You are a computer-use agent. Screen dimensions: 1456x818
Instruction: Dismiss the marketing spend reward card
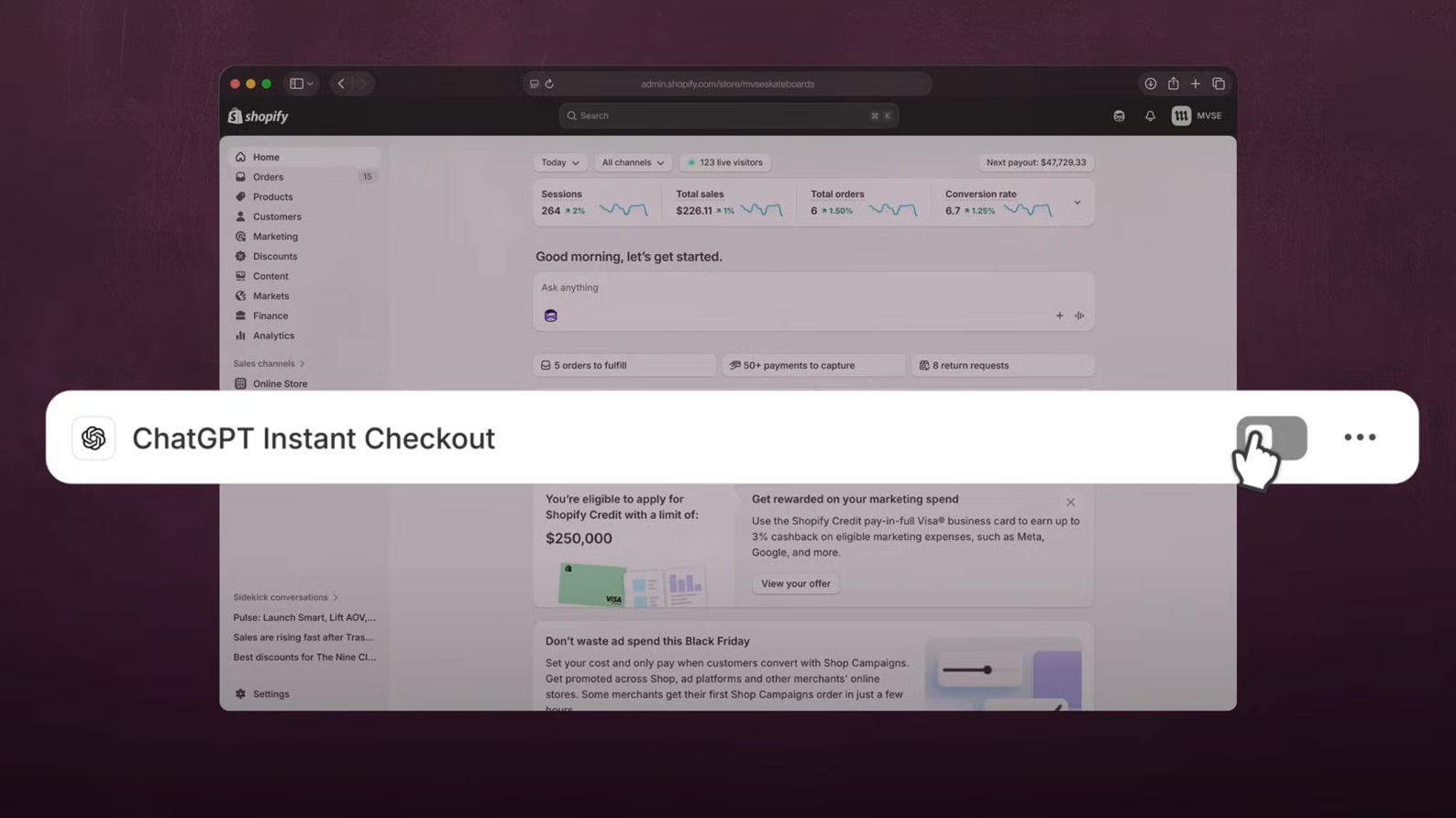(x=1070, y=503)
